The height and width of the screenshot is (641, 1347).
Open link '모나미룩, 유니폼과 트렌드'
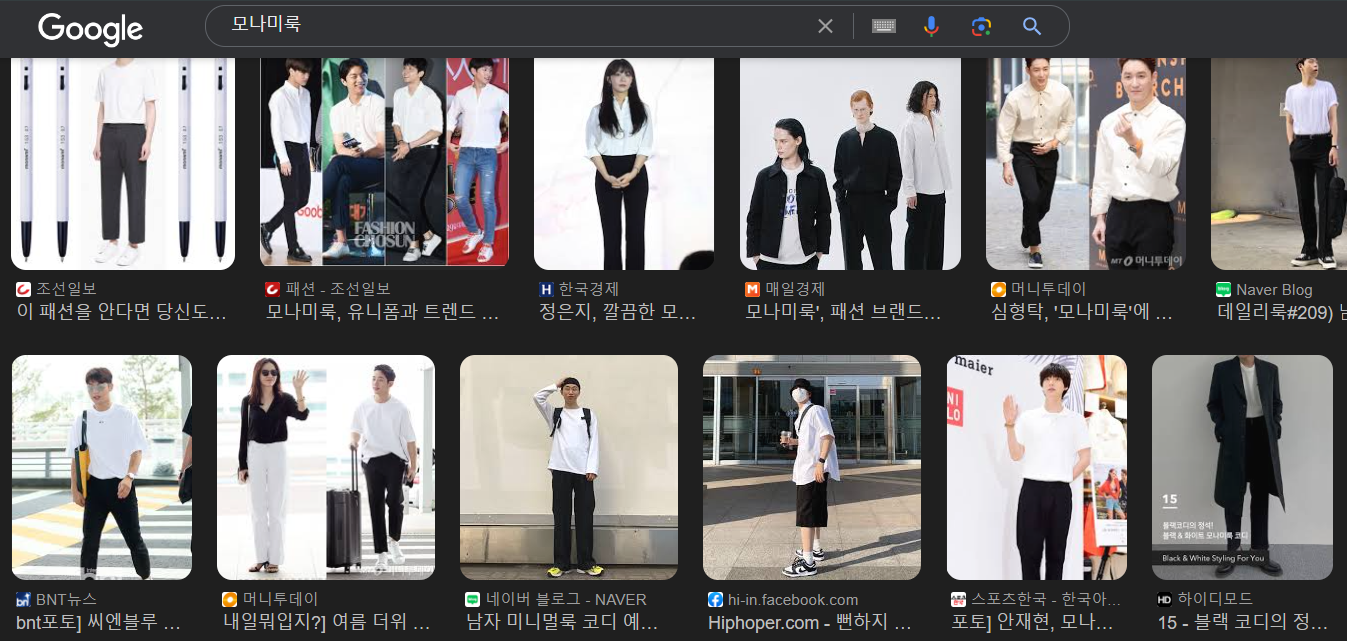383,311
